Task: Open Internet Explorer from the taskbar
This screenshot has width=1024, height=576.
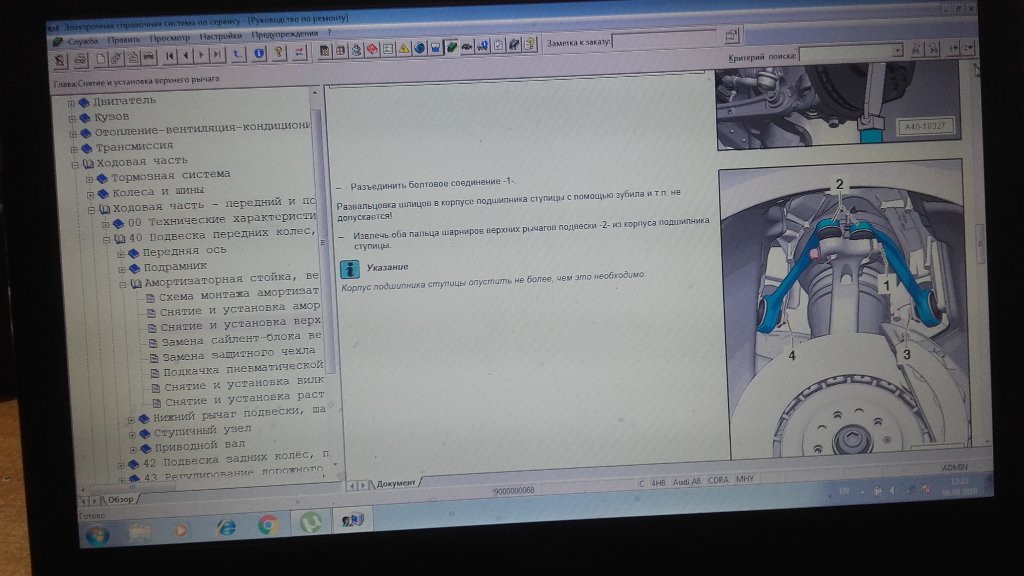Action: (226, 526)
